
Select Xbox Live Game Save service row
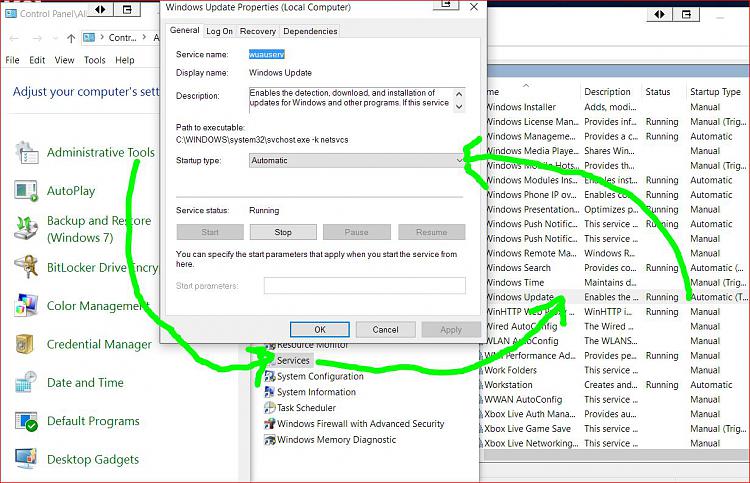(x=615, y=428)
